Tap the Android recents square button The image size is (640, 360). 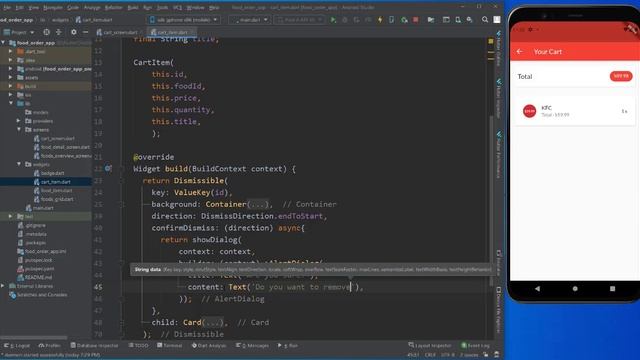[x=612, y=289]
